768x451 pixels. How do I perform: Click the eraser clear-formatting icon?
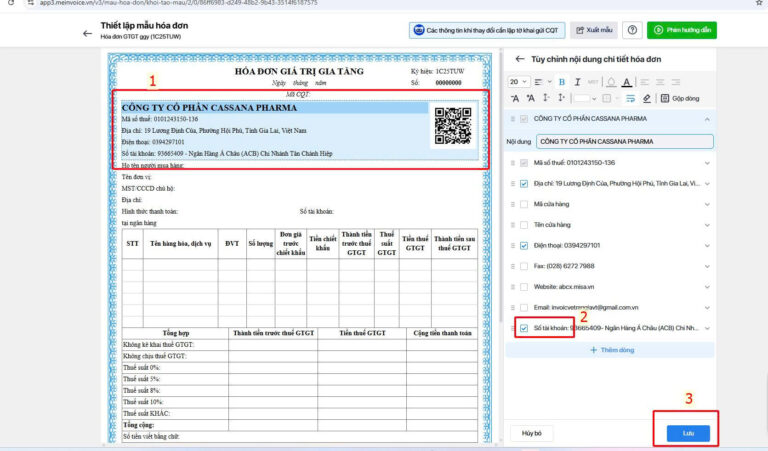(x=647, y=98)
